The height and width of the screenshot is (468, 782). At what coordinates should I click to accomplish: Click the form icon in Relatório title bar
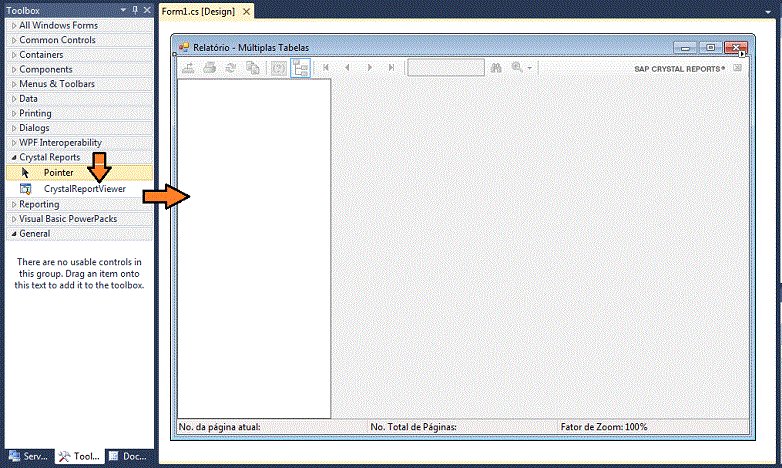tap(184, 47)
